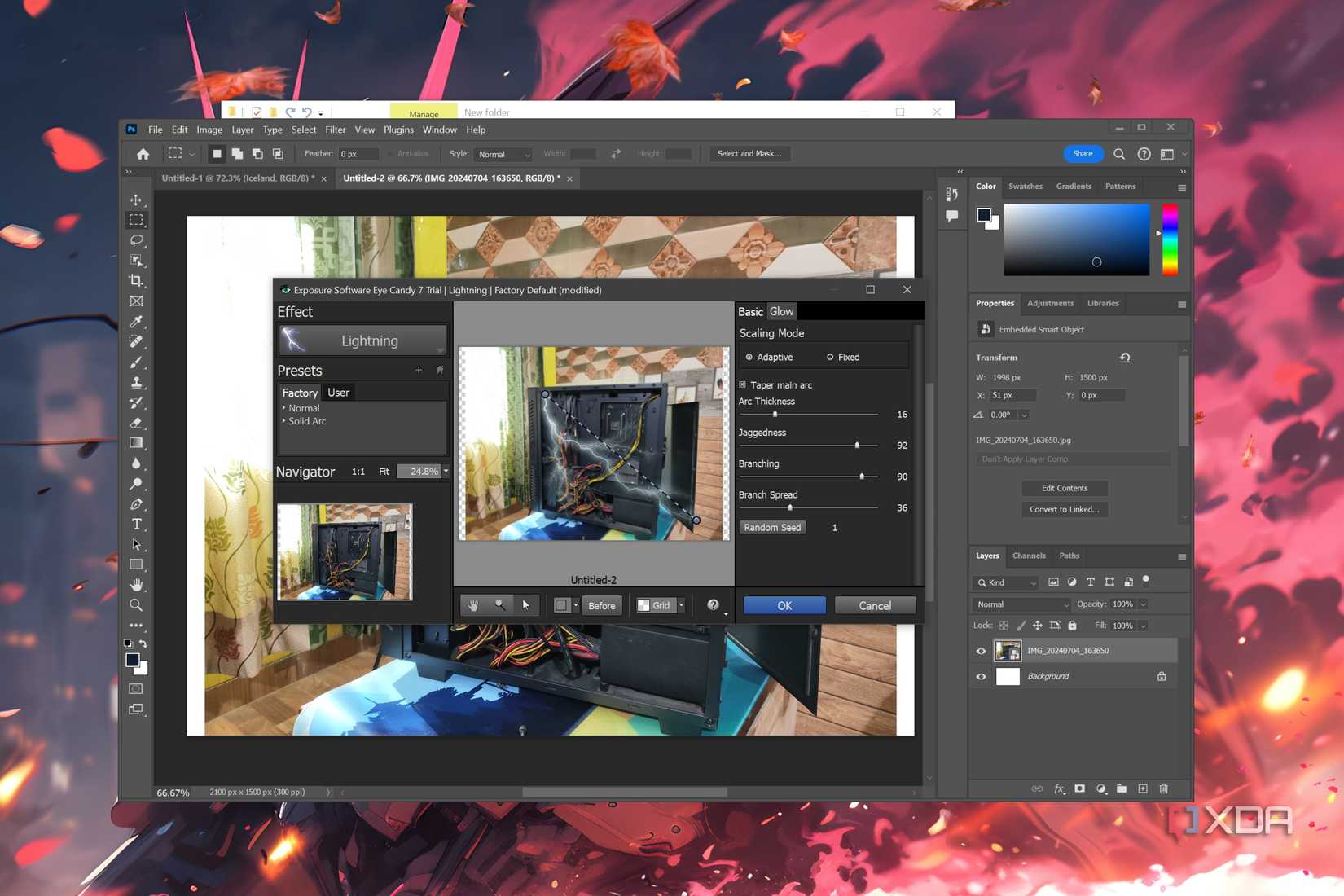The width and height of the screenshot is (1344, 896).
Task: Select Adaptive scaling mode
Action: pyautogui.click(x=769, y=357)
